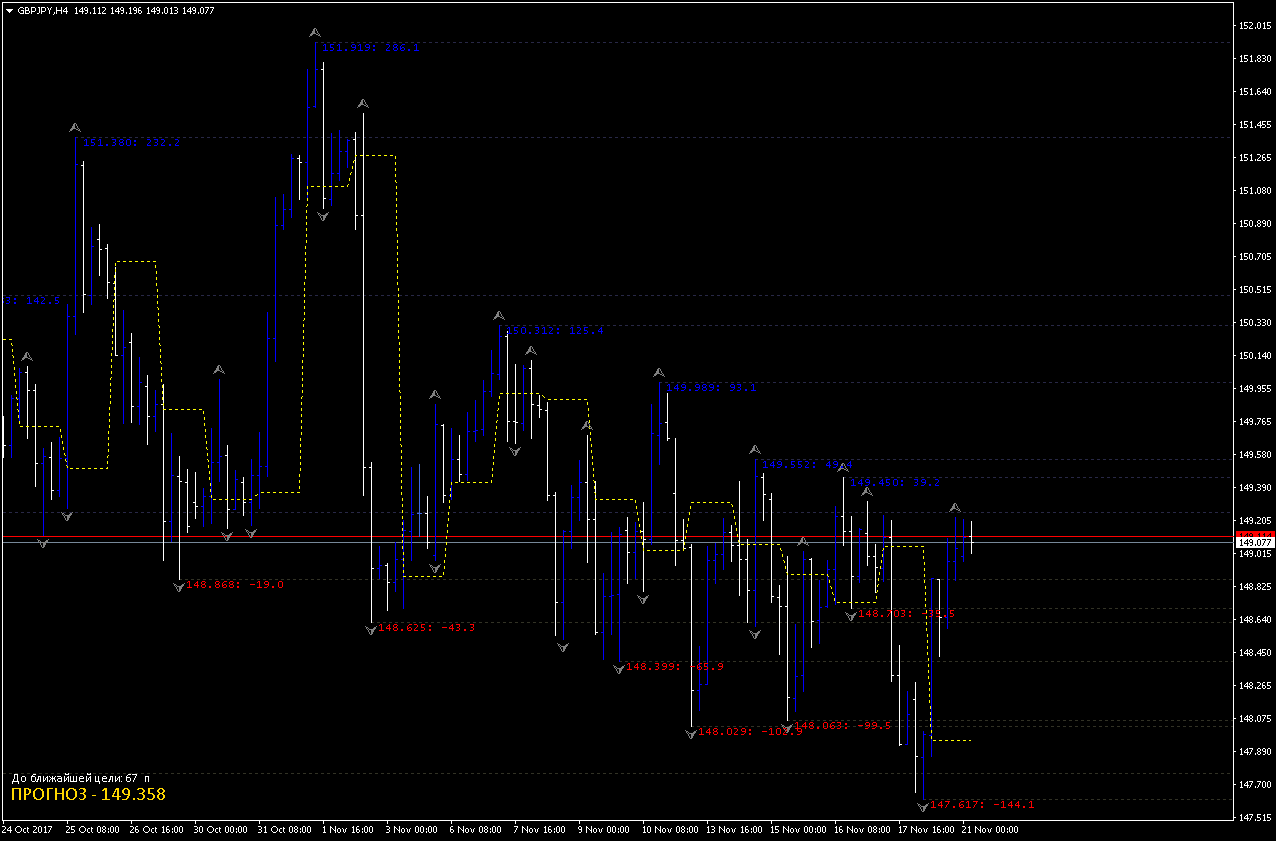The image size is (1276, 841).
Task: Click the 149.955 value on the price scale
Action: [x=1254, y=388]
